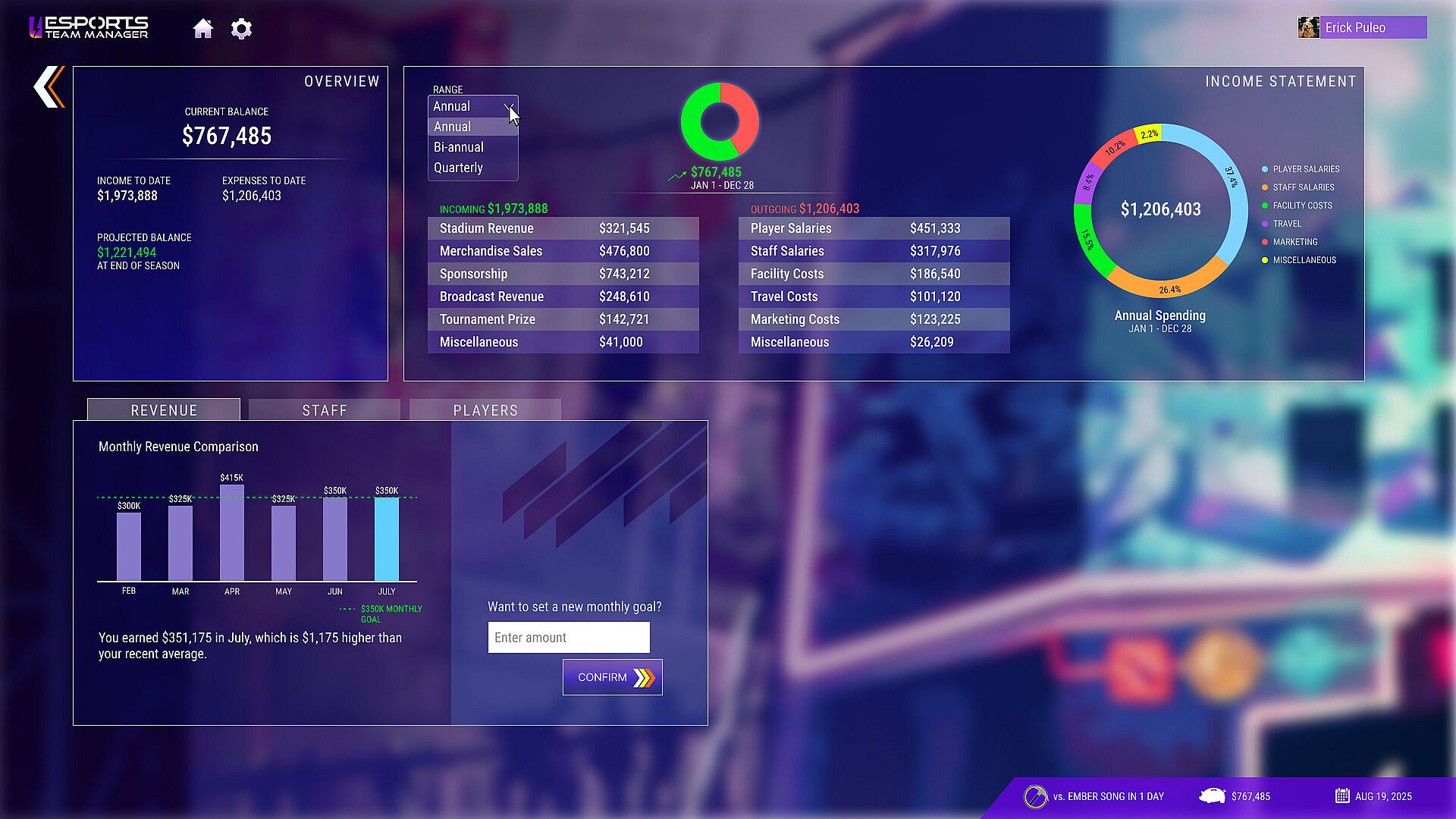Click Marketing legend entry in spending chart
This screenshot has height=819, width=1456.
1294,242
